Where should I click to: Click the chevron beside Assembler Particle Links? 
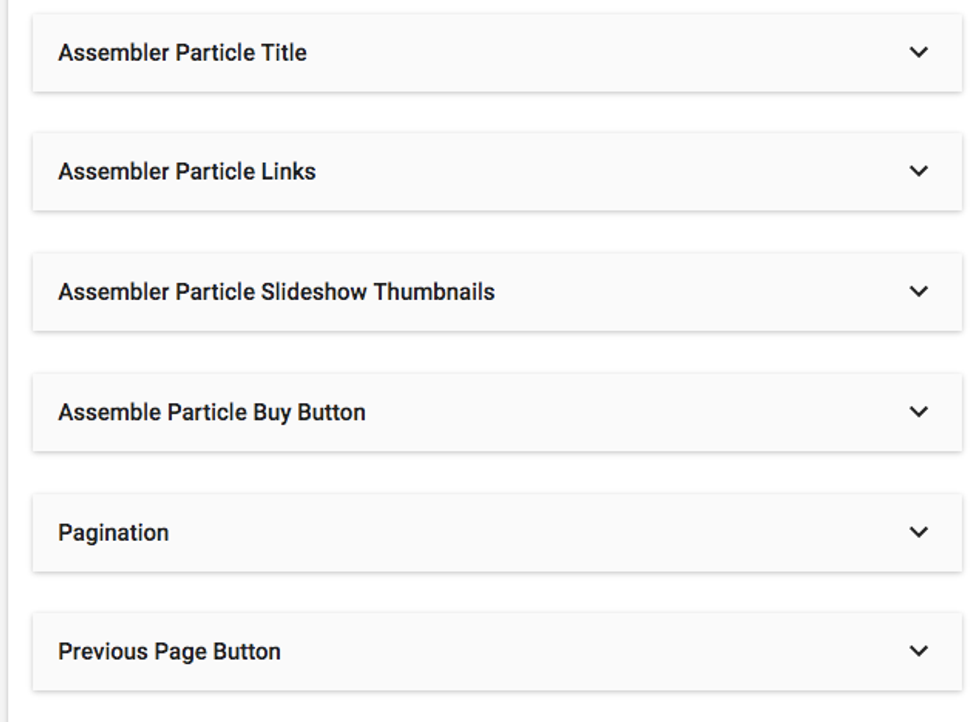[x=918, y=171]
